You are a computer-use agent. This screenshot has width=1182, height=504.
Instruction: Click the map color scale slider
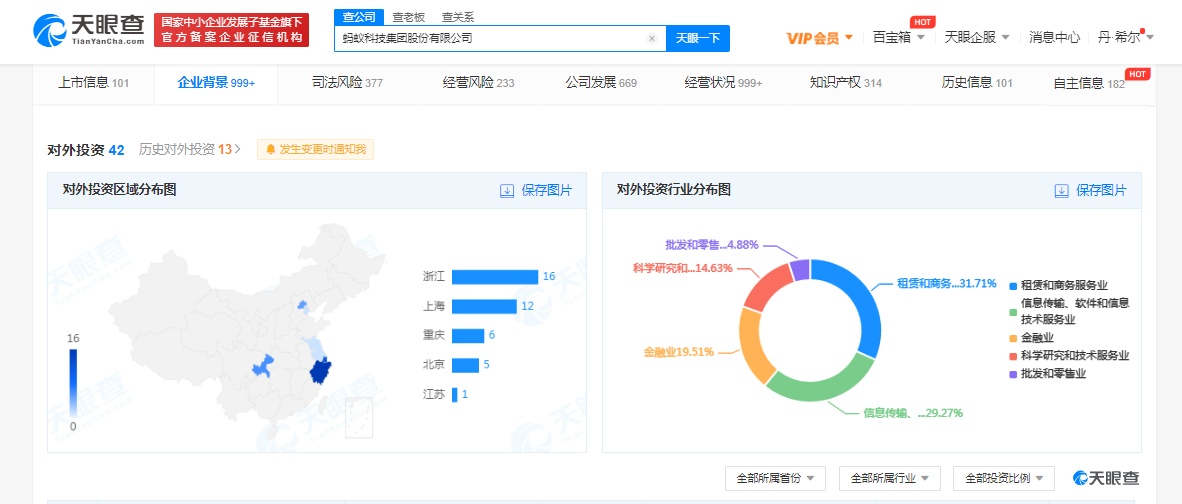(x=73, y=383)
